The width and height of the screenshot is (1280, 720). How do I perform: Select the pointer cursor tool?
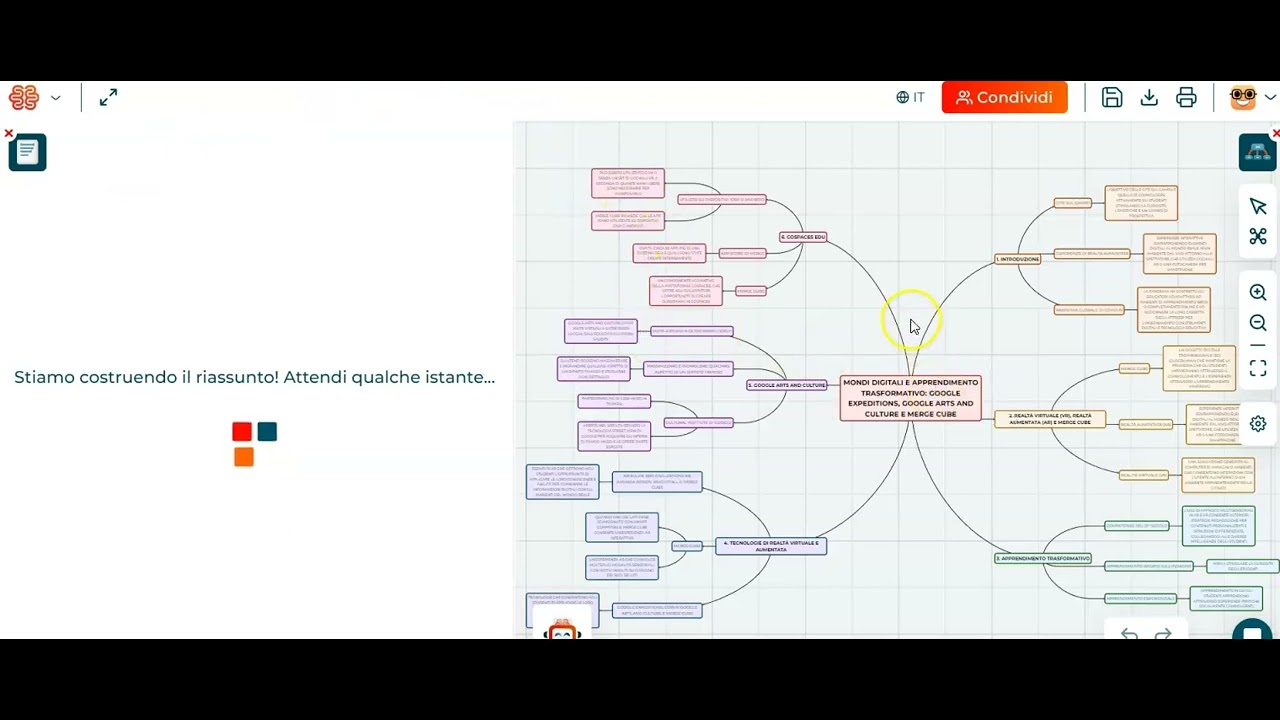pos(1258,206)
